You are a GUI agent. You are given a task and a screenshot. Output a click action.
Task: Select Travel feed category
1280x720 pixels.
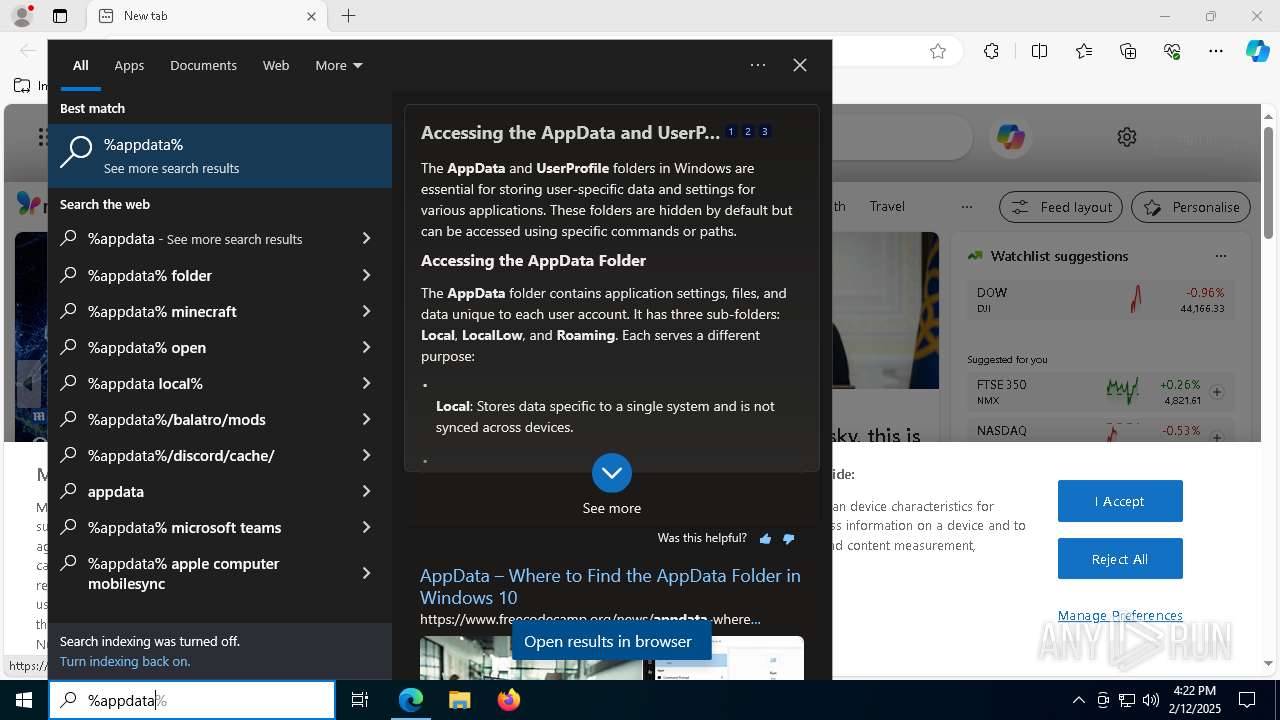(x=887, y=206)
